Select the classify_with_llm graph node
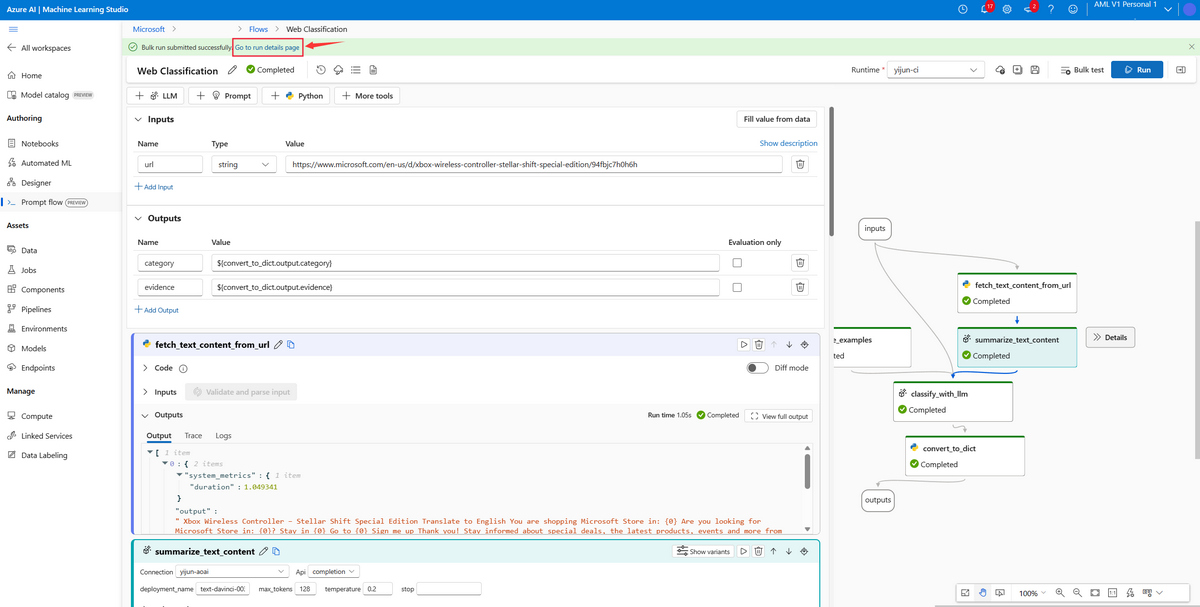The width and height of the screenshot is (1200, 607). [953, 401]
